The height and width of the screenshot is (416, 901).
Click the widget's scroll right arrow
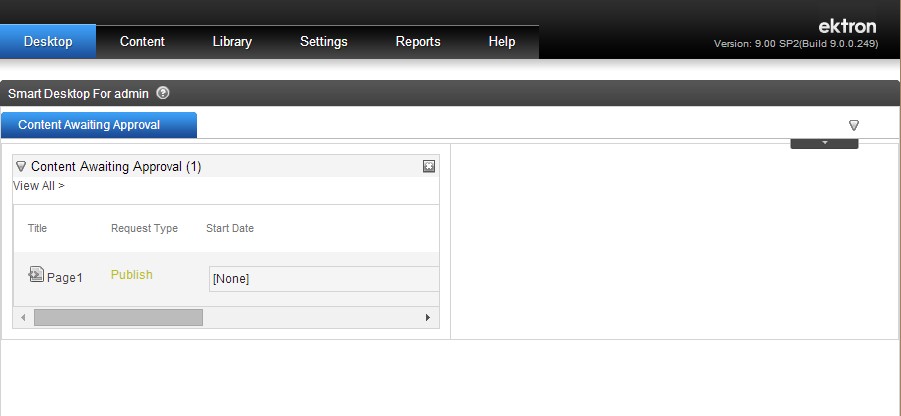[x=428, y=317]
